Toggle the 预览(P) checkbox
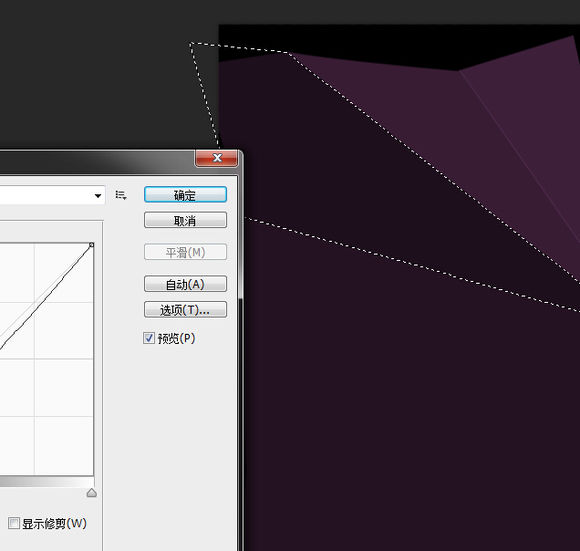The image size is (580, 551). pyautogui.click(x=149, y=338)
